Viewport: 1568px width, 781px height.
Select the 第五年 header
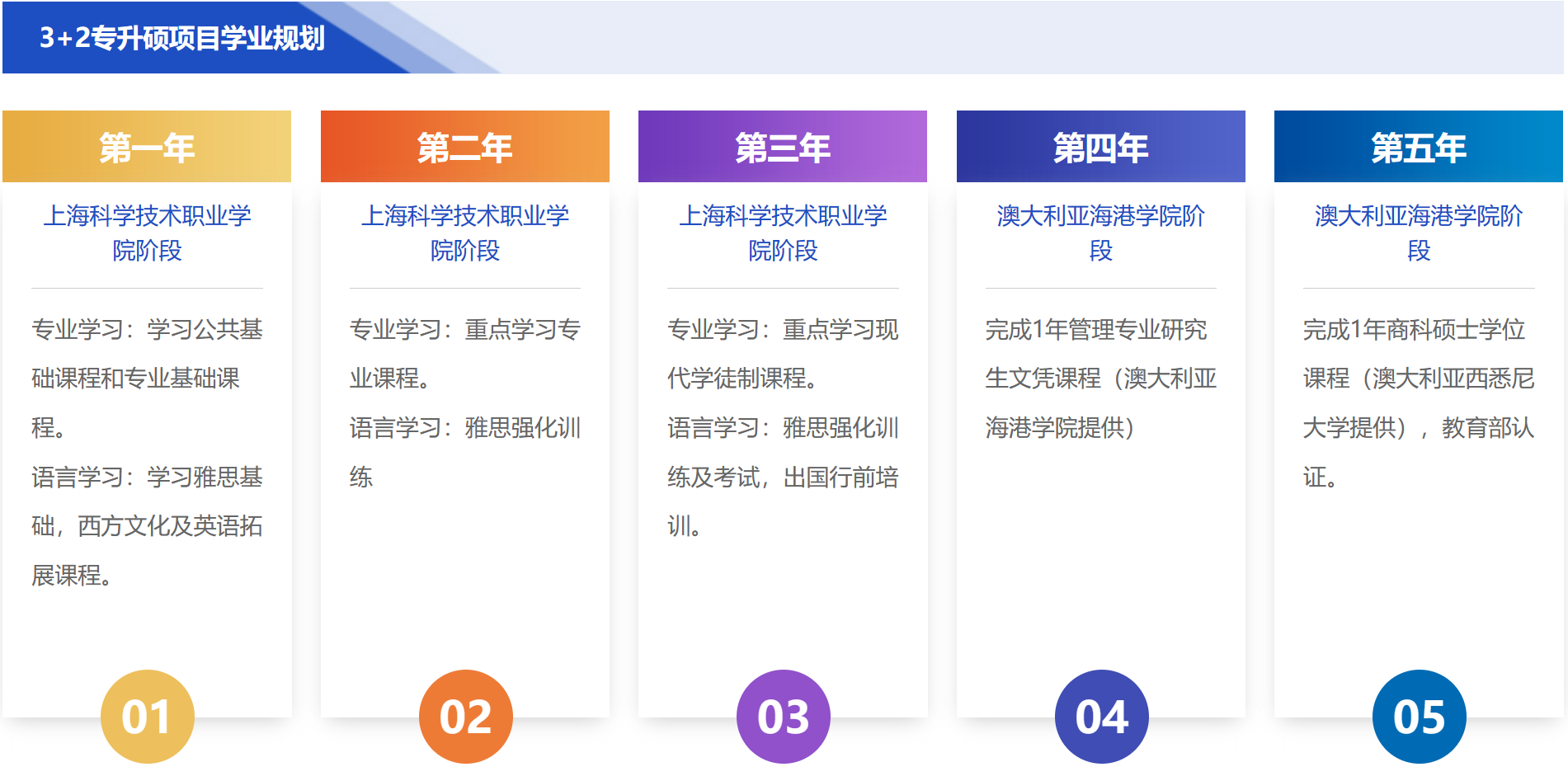point(1419,147)
